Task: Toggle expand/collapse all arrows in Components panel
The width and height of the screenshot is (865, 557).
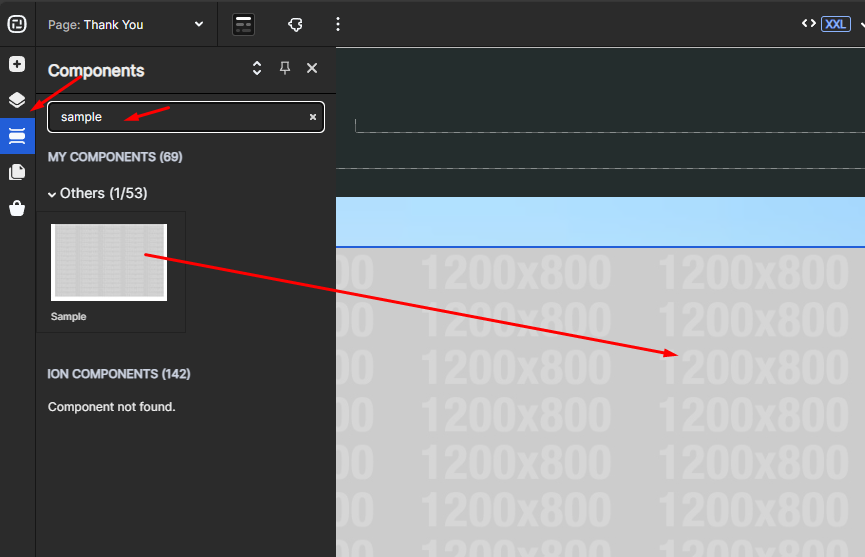Action: tap(257, 68)
